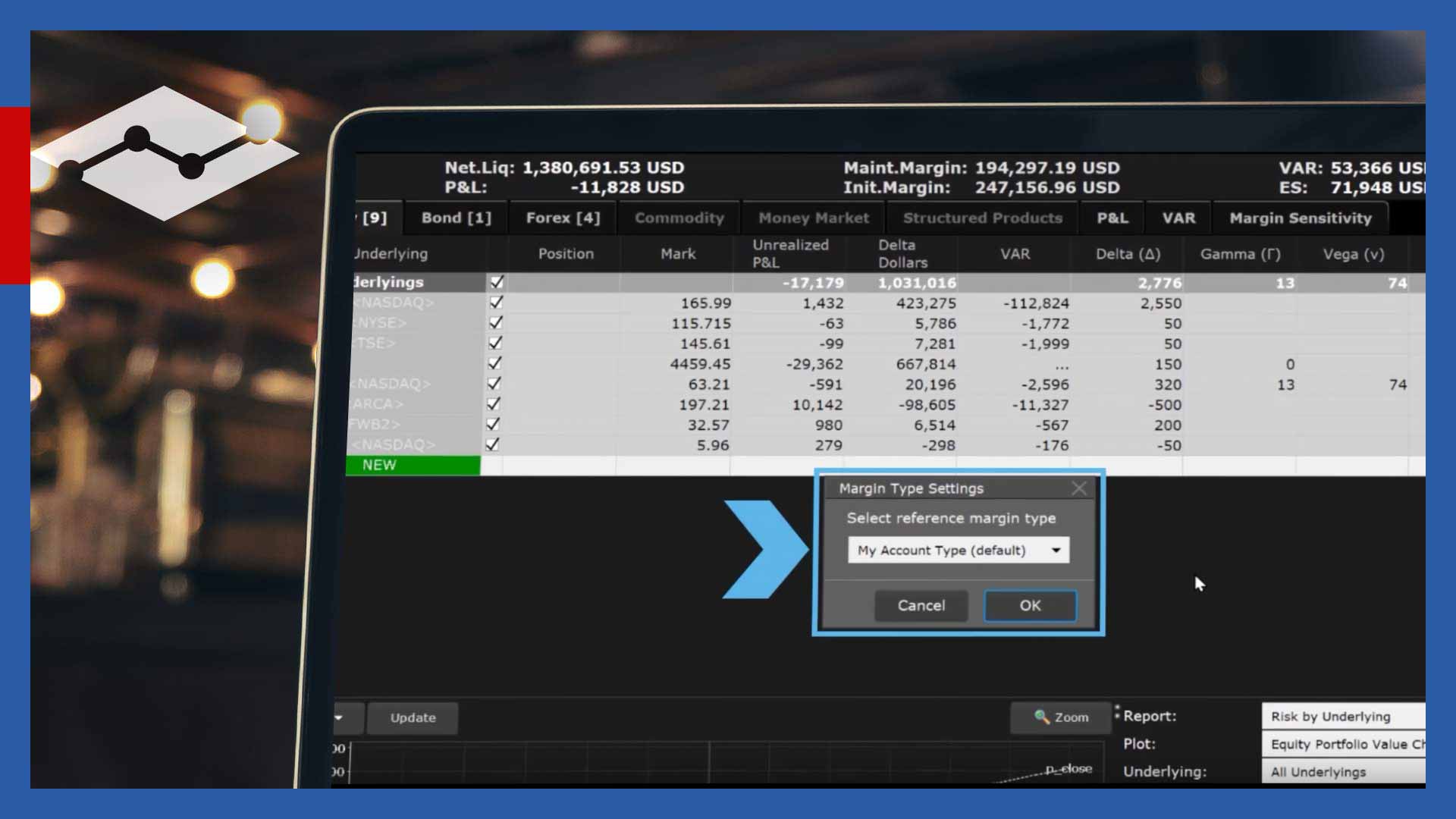Open the My Account Type margin dropdown
Image resolution: width=1456 pixels, height=819 pixels.
958,551
